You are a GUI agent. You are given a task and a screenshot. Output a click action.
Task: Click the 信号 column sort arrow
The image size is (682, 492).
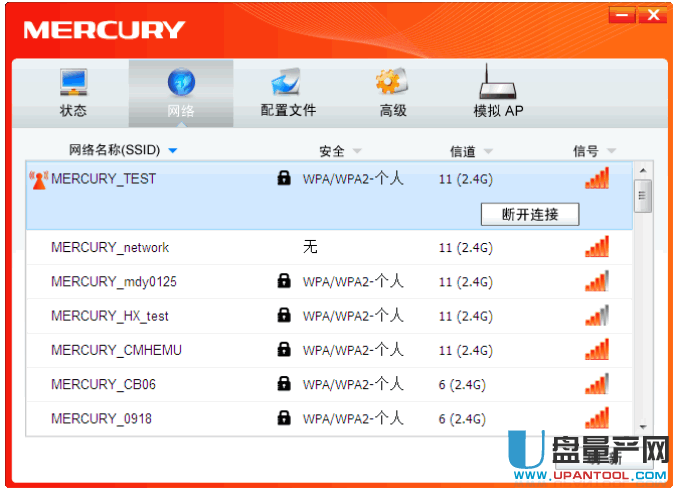(x=611, y=152)
